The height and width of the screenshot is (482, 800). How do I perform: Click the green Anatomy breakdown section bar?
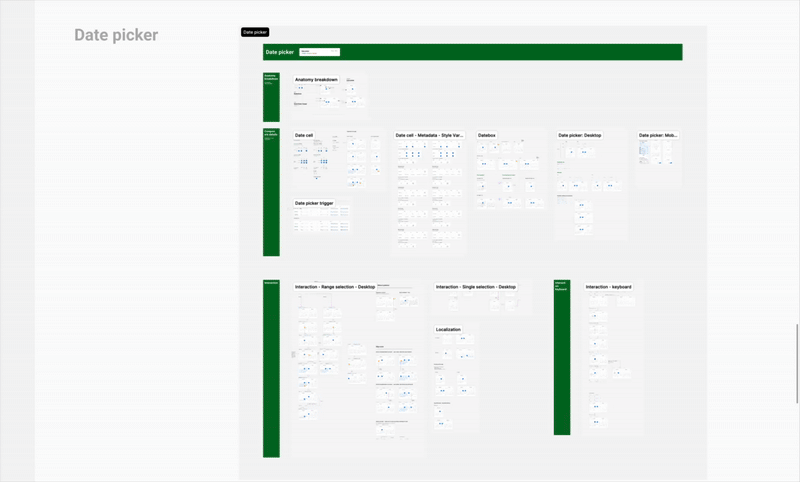click(271, 97)
